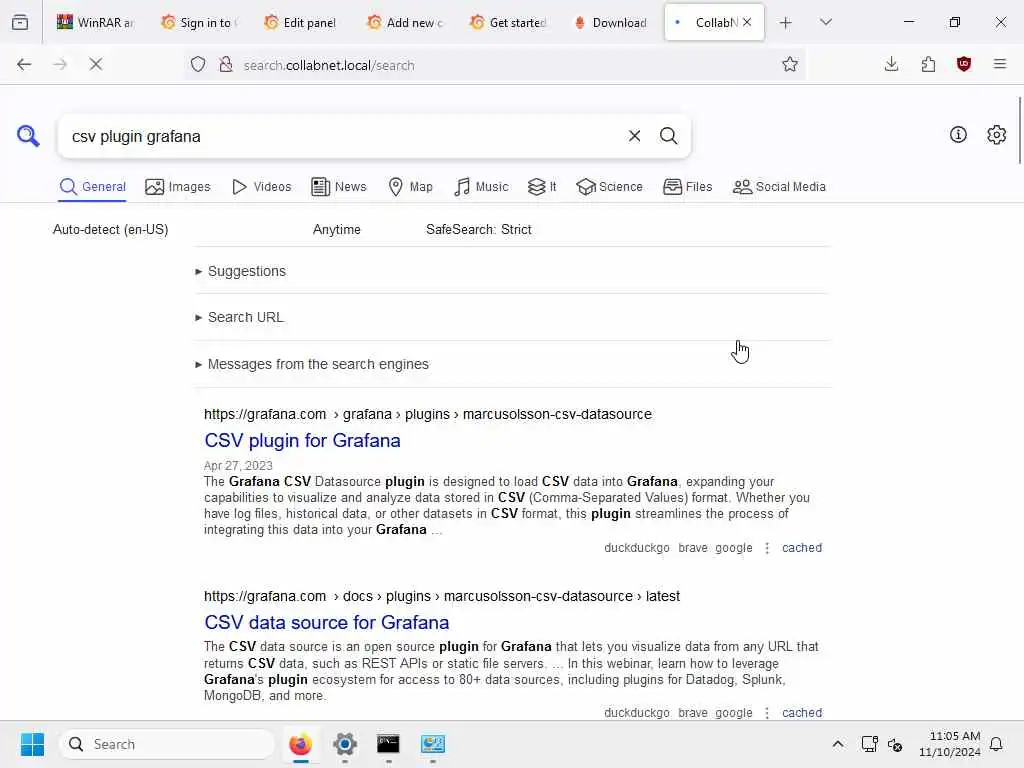Open CSV plugin for Grafana result
1024x768 pixels.
(302, 441)
